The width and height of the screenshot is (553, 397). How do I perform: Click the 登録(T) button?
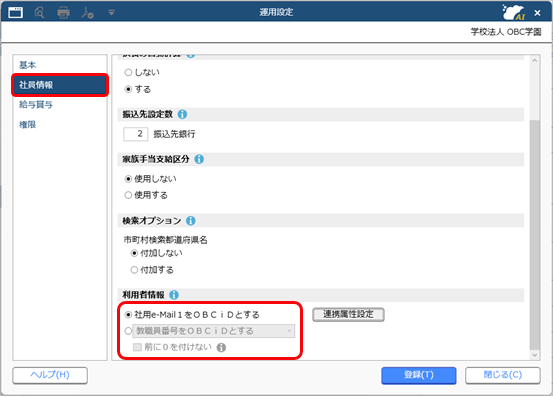pos(419,375)
